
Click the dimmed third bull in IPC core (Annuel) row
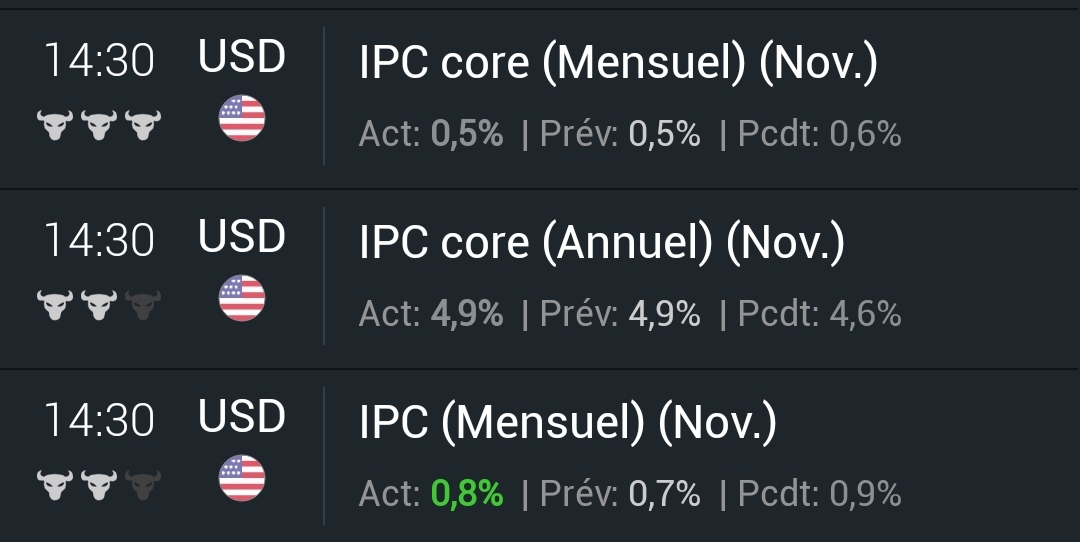tap(143, 305)
